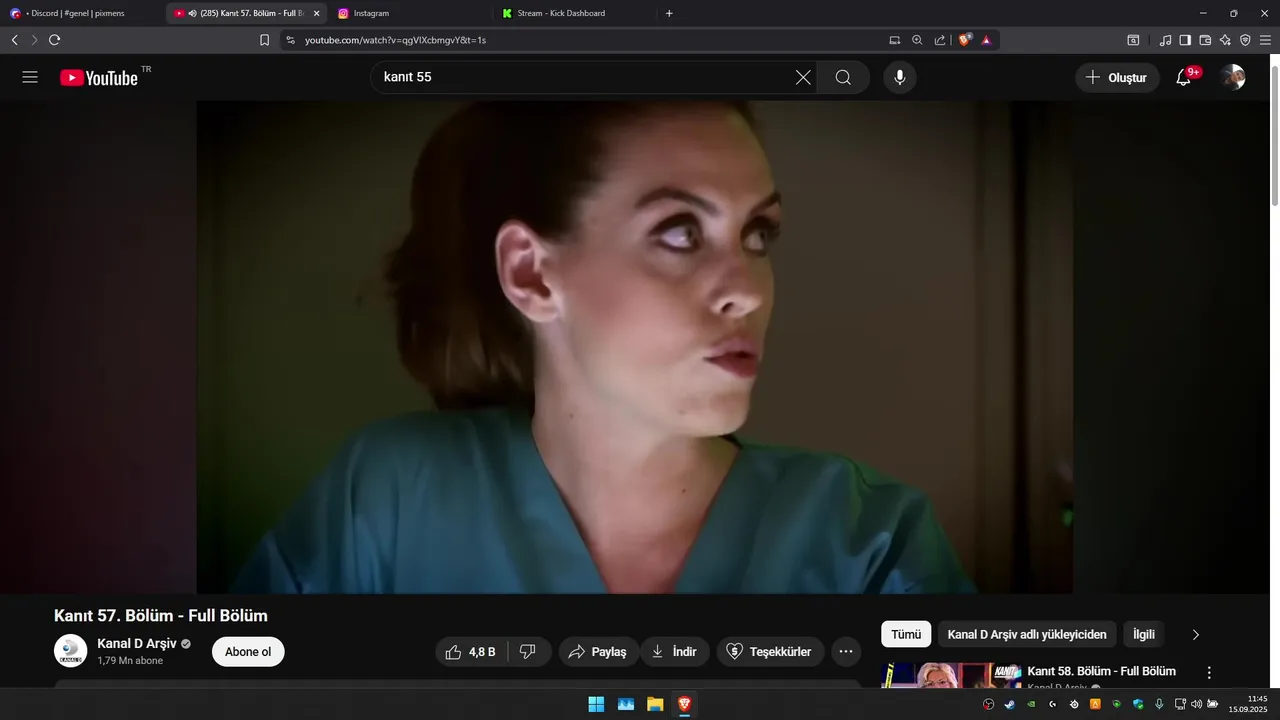
Task: Send thanks with Teşekkürler button
Action: click(x=771, y=652)
